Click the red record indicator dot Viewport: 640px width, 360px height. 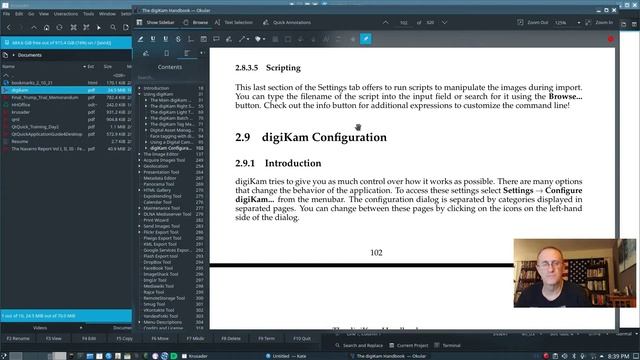pos(611,39)
